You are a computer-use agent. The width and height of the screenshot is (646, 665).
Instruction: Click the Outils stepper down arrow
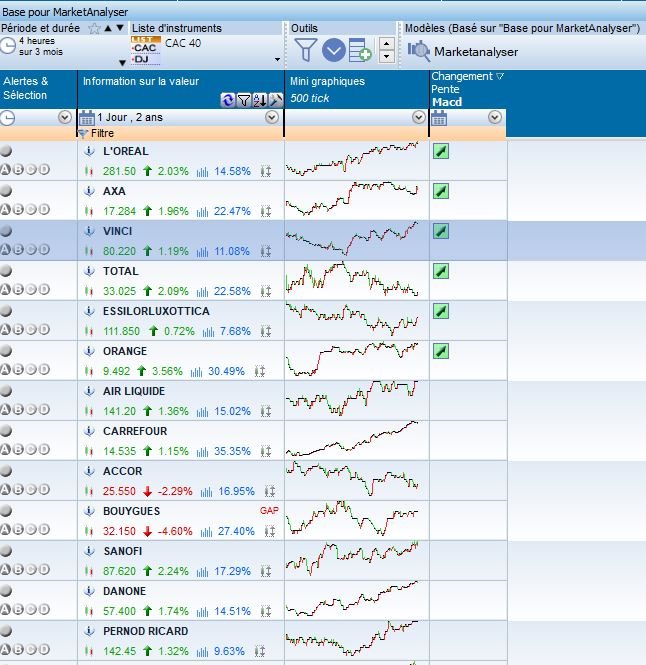(x=386, y=56)
